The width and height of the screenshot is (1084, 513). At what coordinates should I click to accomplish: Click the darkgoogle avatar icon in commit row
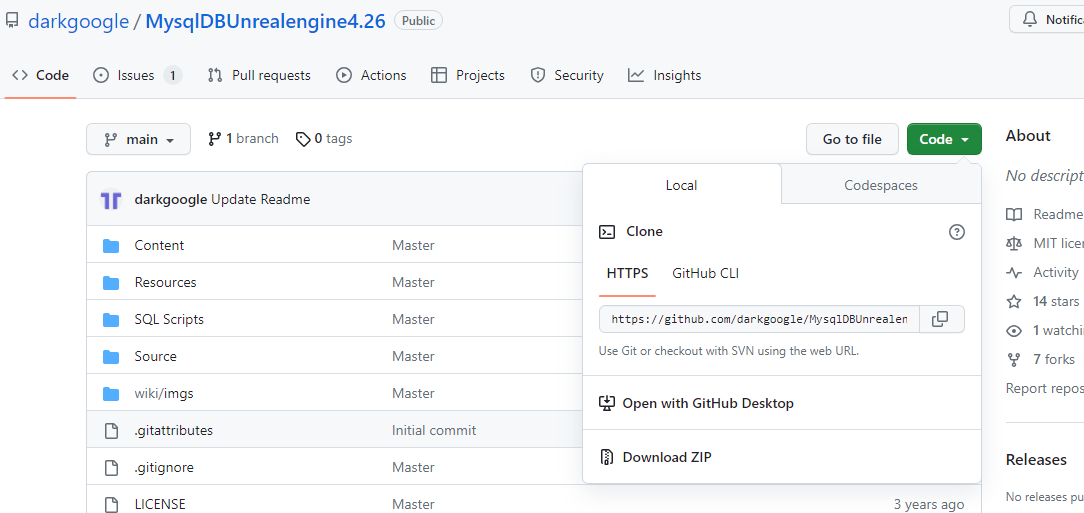pyautogui.click(x=111, y=200)
